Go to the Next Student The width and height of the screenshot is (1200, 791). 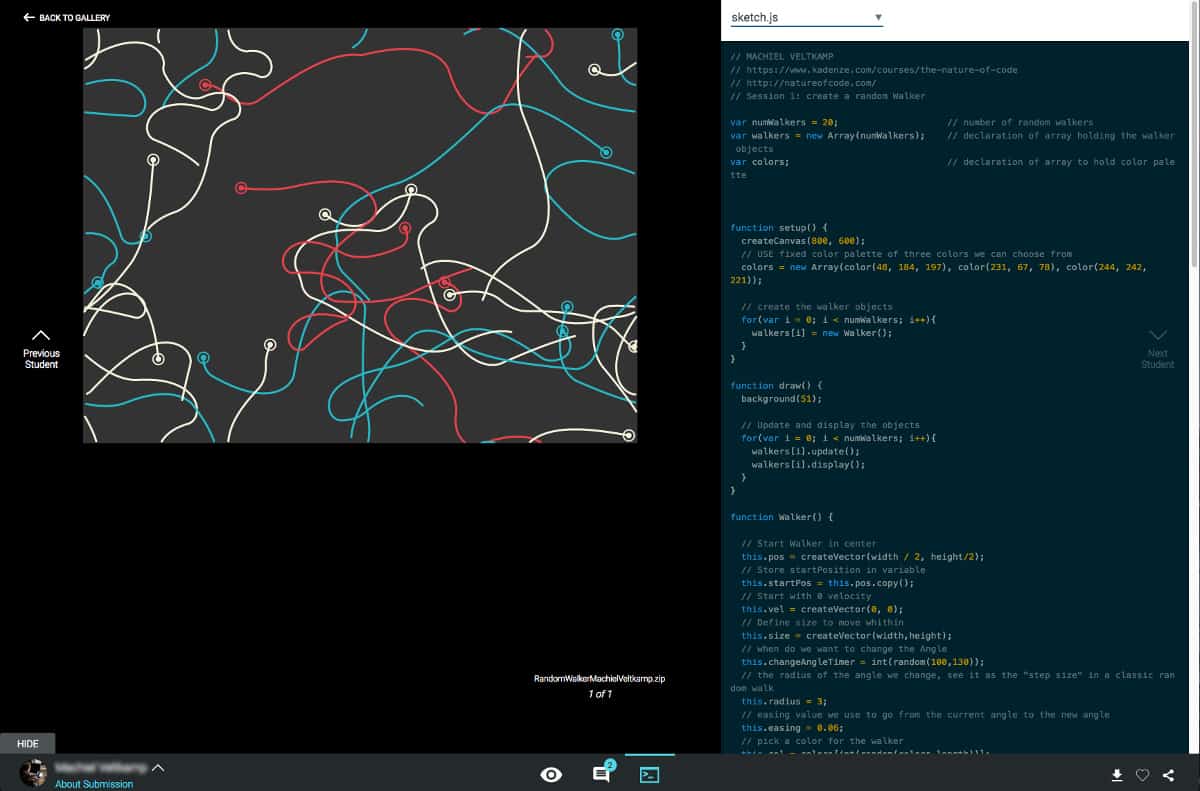[1157, 349]
